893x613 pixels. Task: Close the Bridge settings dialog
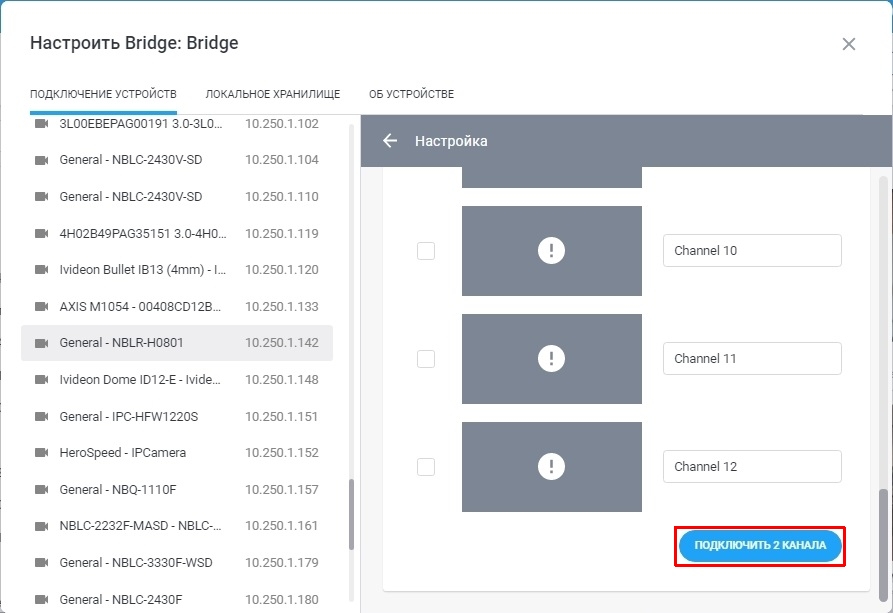849,44
